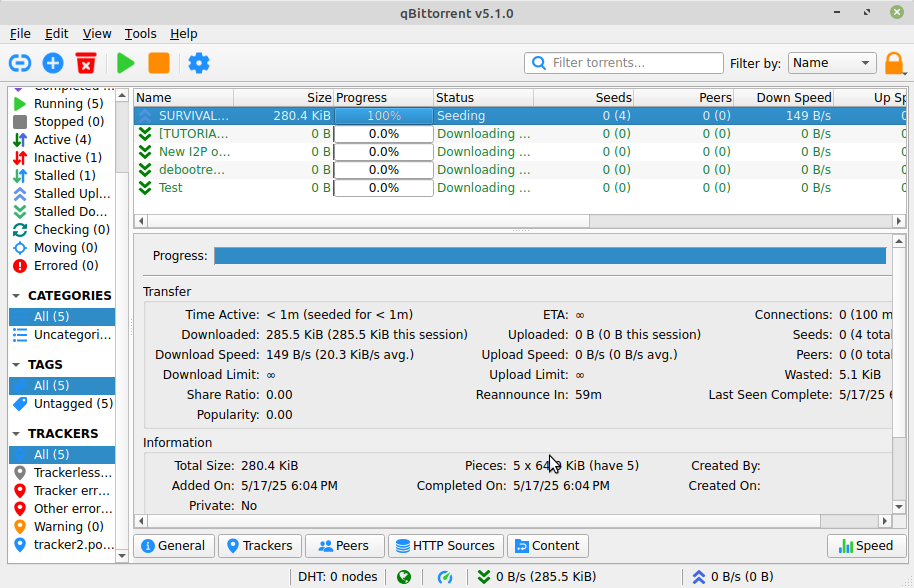Click the blue pieces Progress bar
914x588 pixels.
tap(550, 256)
